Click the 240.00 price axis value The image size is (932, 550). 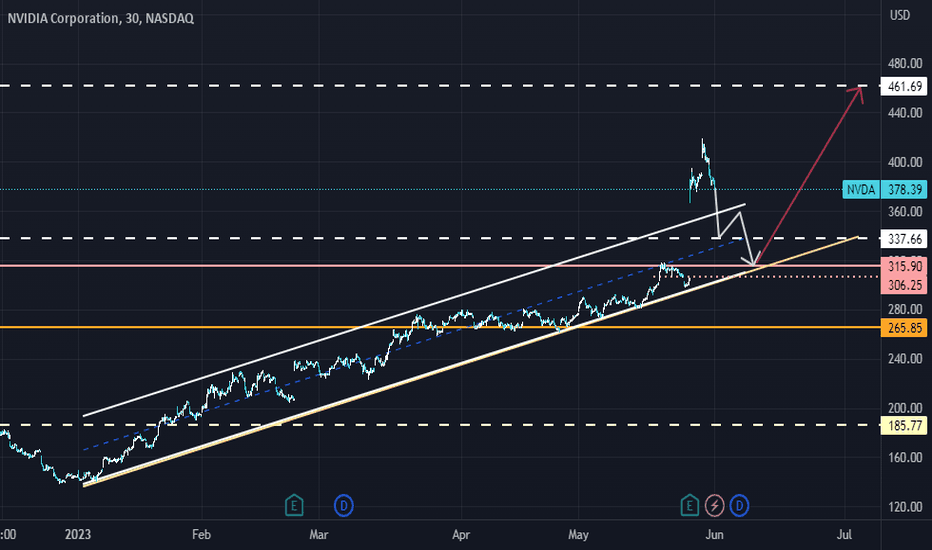tap(905, 359)
